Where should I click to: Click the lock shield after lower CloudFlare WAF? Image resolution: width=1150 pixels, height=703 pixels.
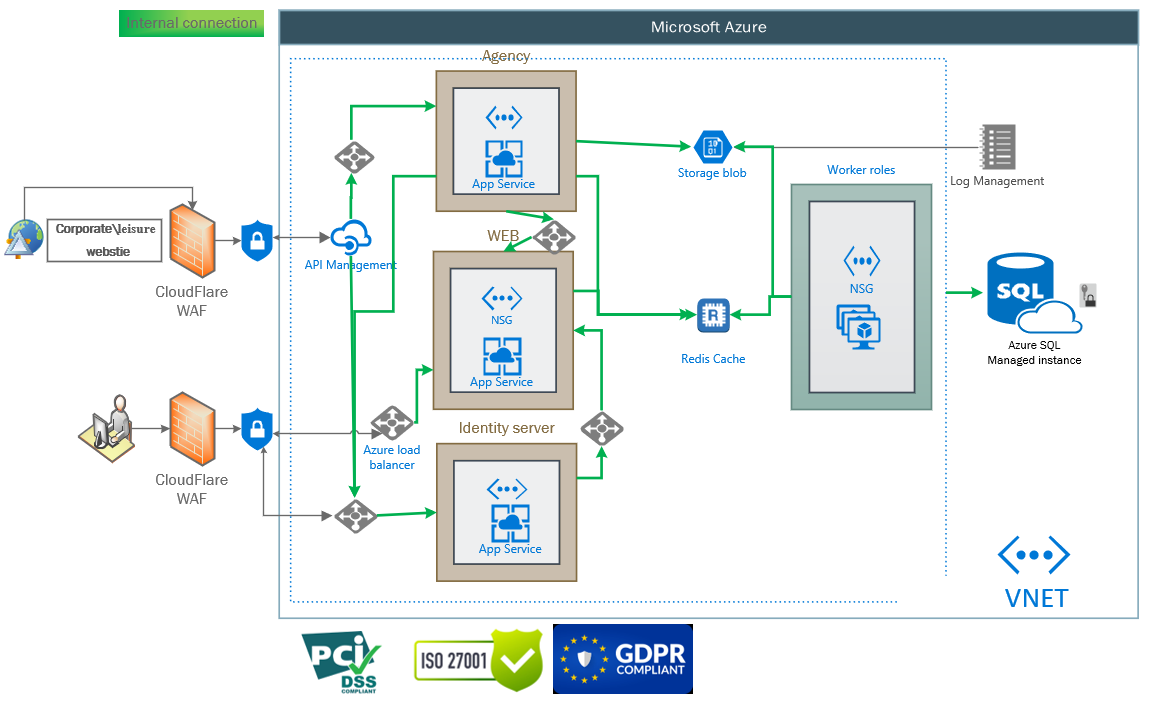click(257, 429)
